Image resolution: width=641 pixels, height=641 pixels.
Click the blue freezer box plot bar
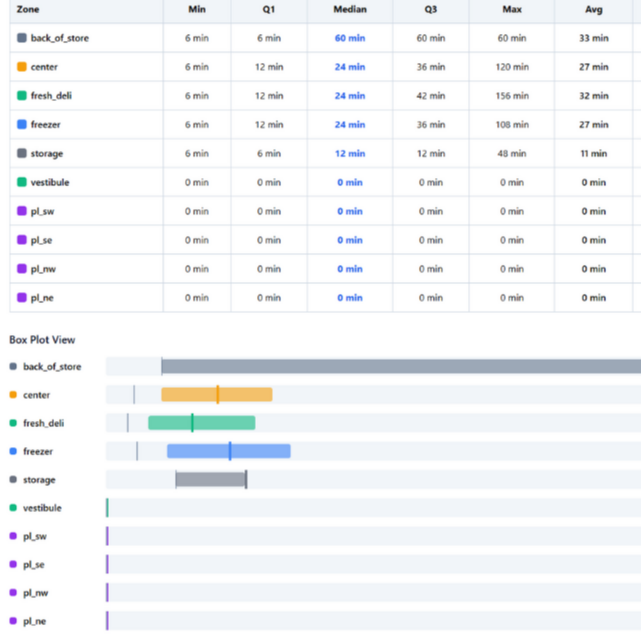[229, 451]
